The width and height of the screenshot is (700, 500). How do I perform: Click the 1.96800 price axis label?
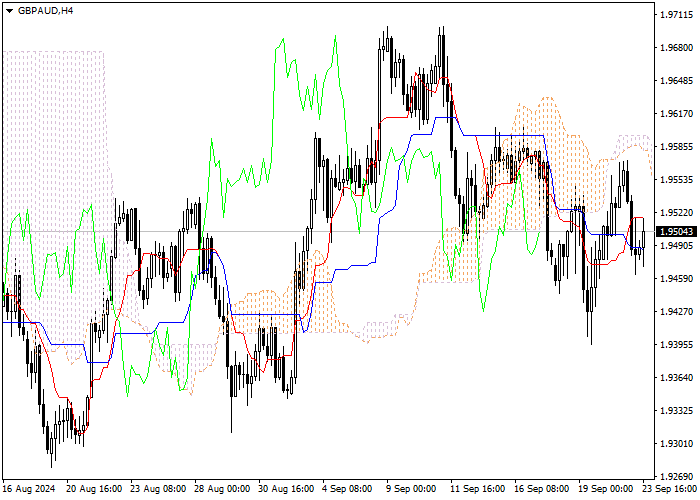click(x=677, y=48)
